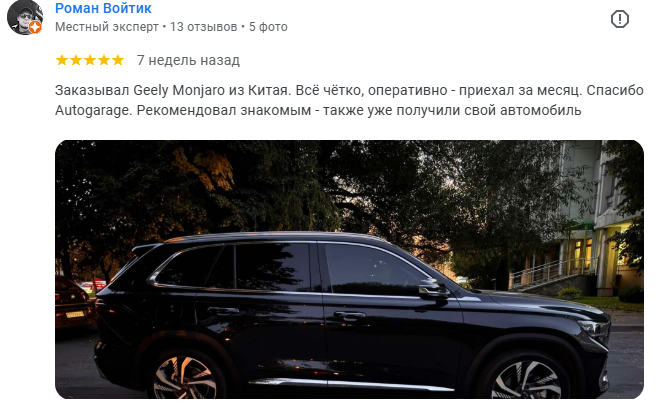667x409 pixels.
Task: Click 'Geely Monjaro' in the review text
Action: pyautogui.click(x=179, y=91)
